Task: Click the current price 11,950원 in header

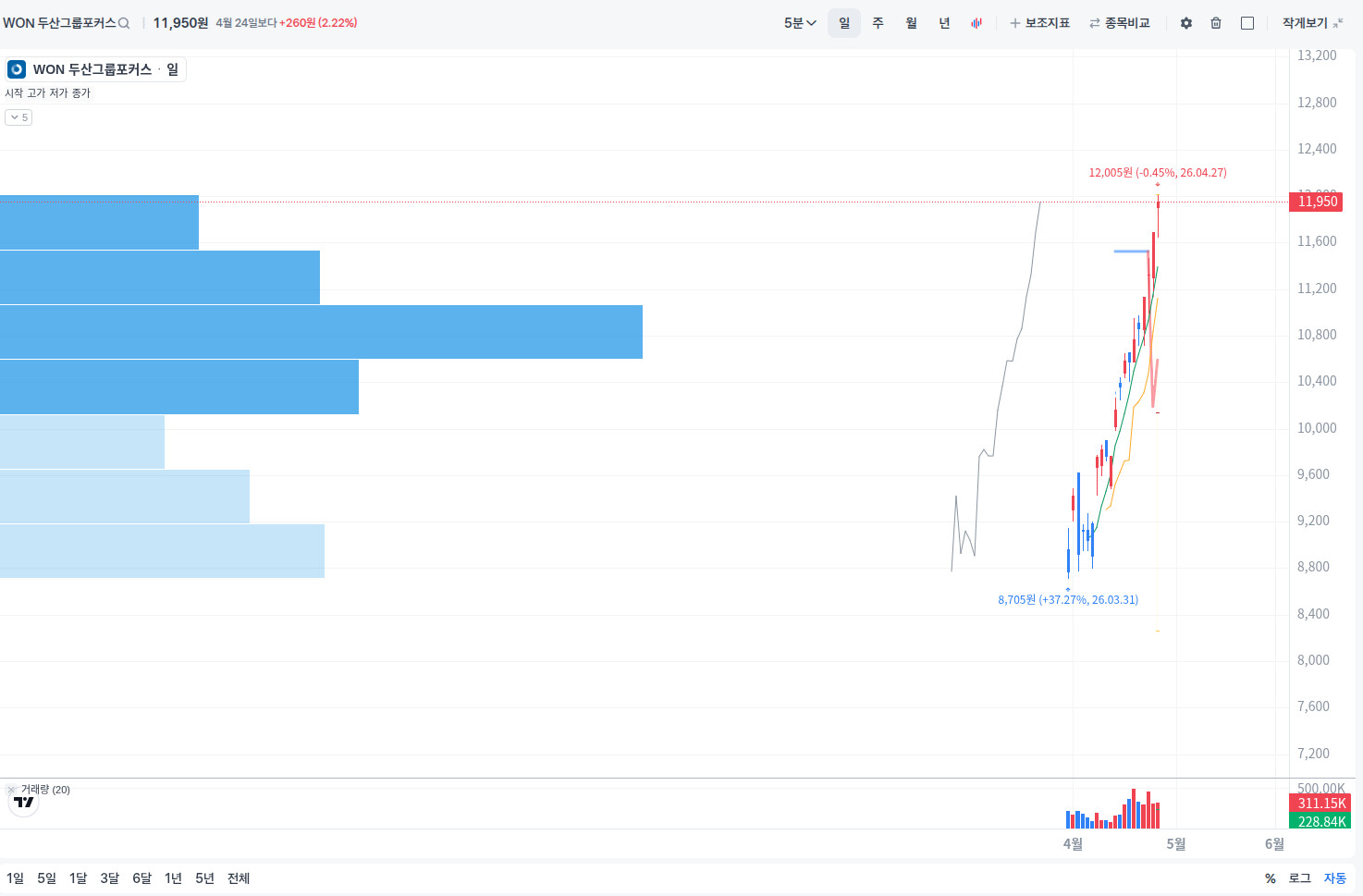Action: (x=180, y=23)
